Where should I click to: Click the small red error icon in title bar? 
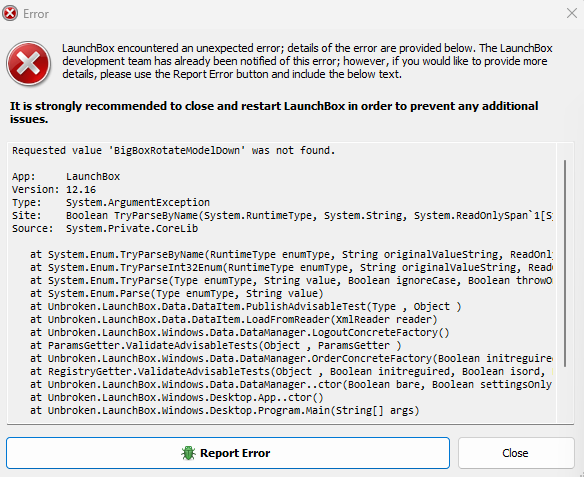pos(10,14)
